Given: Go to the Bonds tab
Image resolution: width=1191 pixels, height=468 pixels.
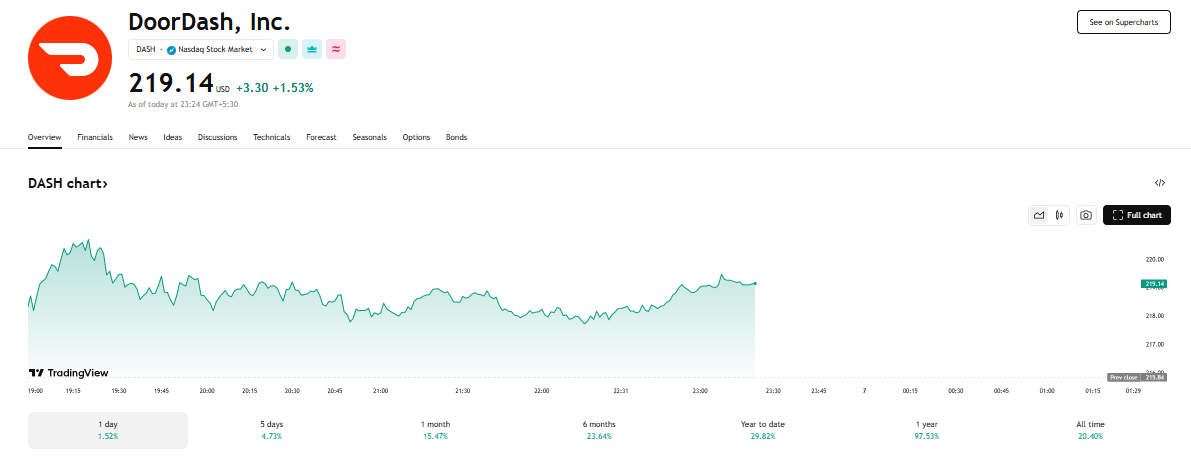Looking at the screenshot, I should pos(456,138).
